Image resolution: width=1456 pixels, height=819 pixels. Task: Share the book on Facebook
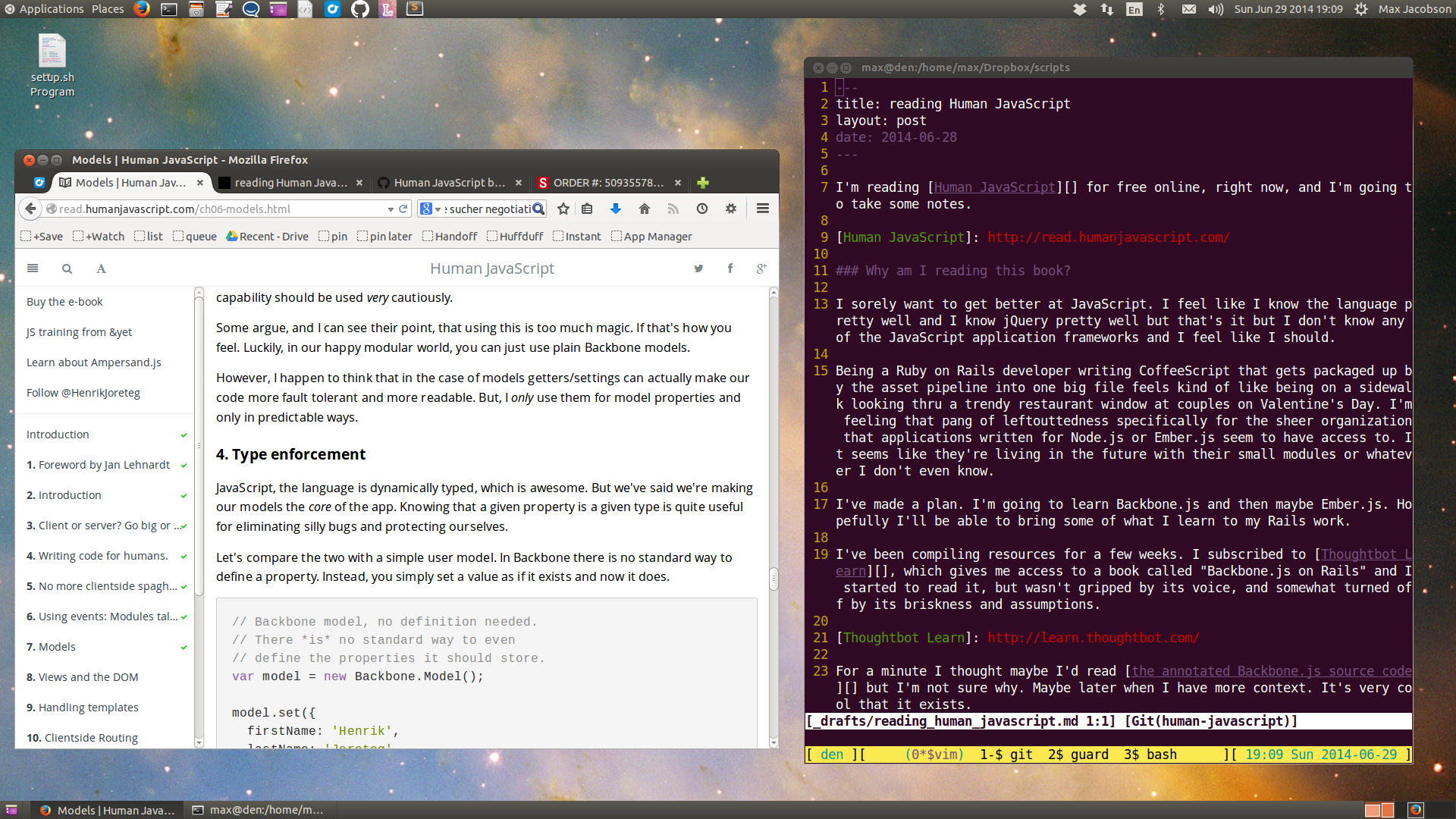pos(730,268)
